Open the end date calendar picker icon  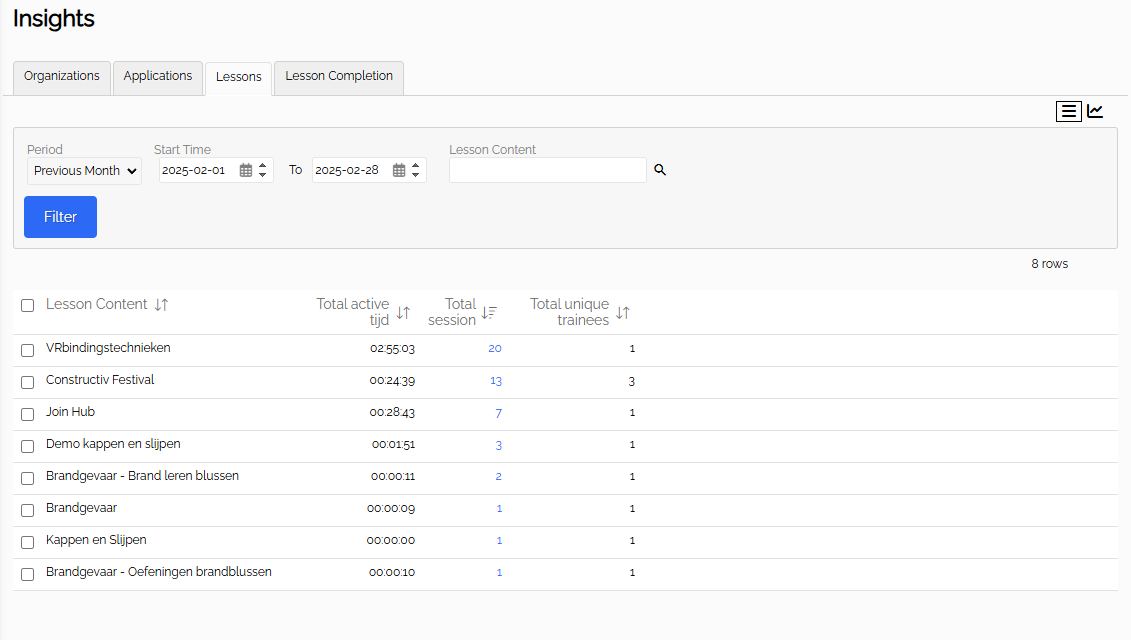pos(399,170)
